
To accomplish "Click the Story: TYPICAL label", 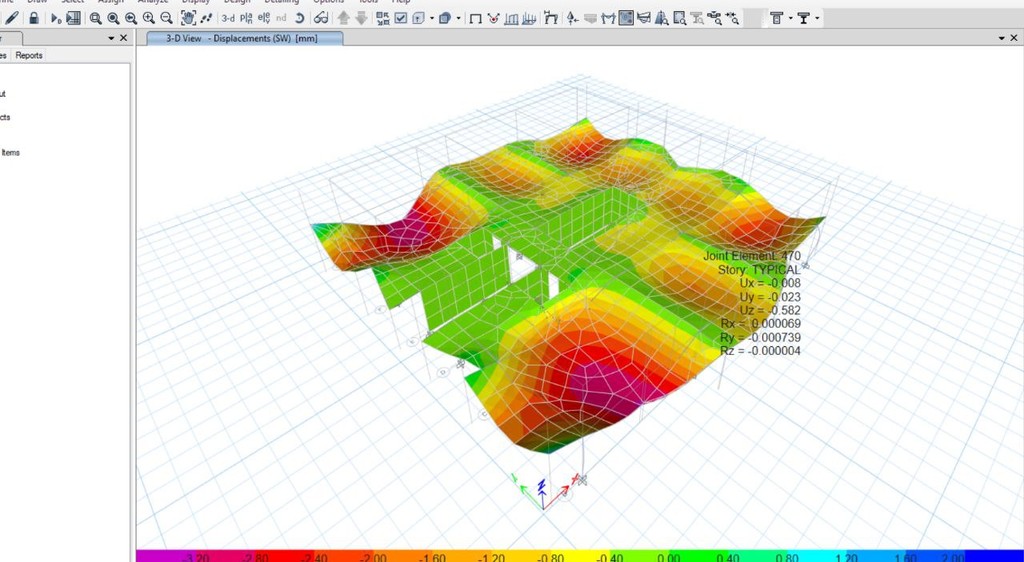I will 759,270.
